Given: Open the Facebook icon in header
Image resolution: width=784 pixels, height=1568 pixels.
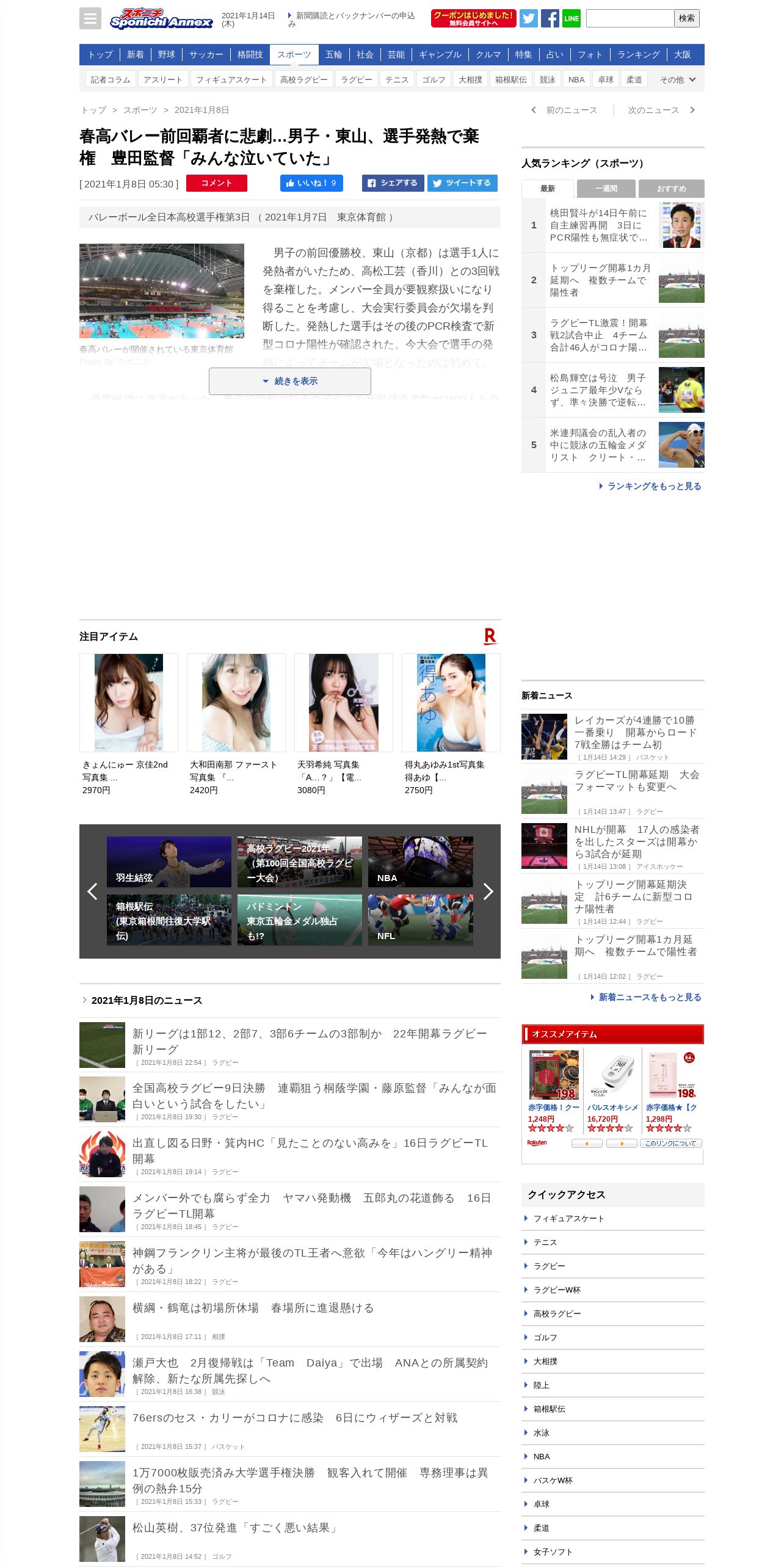Looking at the screenshot, I should (x=550, y=18).
